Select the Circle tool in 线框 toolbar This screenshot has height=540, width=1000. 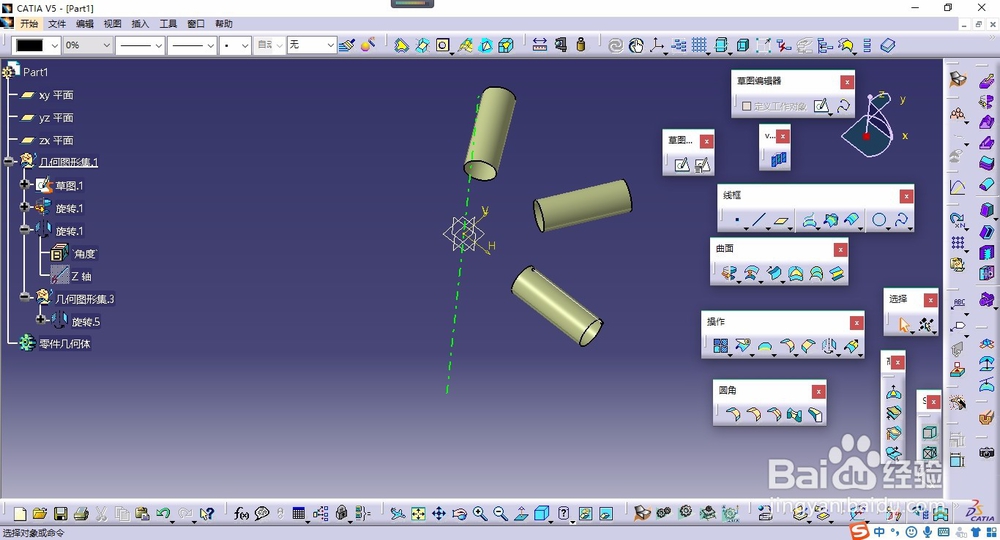point(879,220)
